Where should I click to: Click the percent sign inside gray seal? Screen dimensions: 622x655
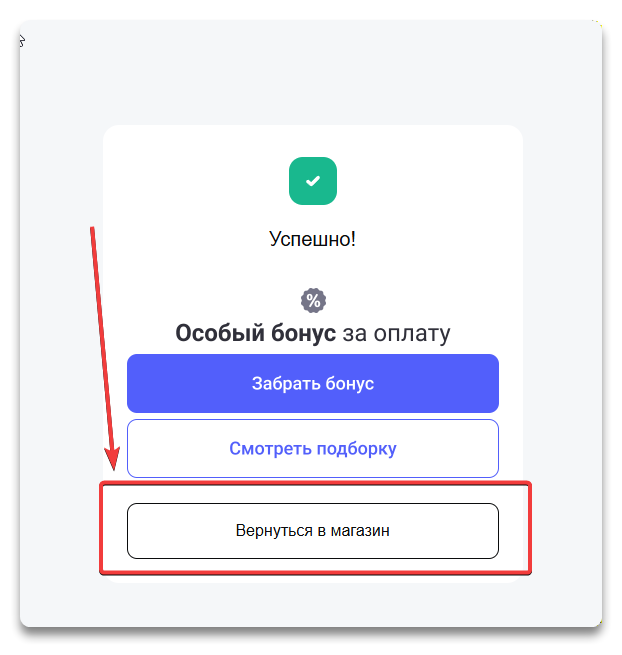(313, 300)
